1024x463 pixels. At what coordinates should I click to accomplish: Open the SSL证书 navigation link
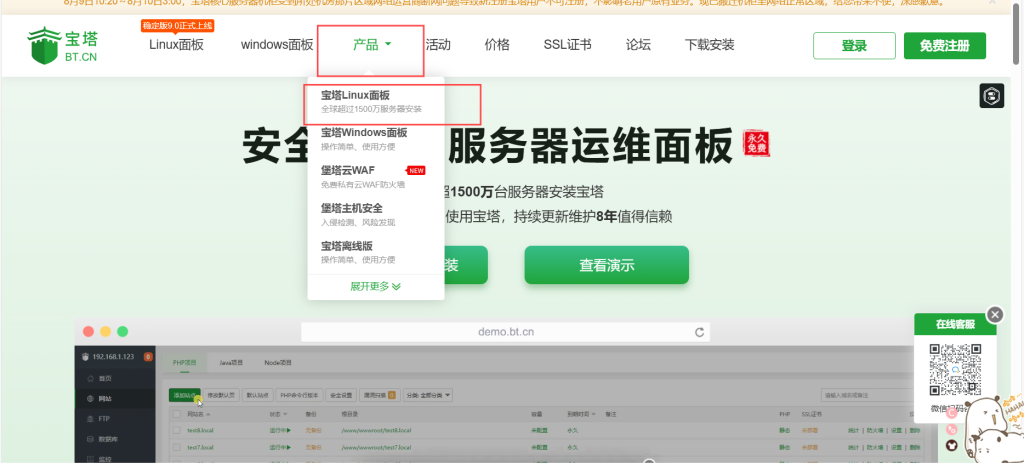click(567, 45)
